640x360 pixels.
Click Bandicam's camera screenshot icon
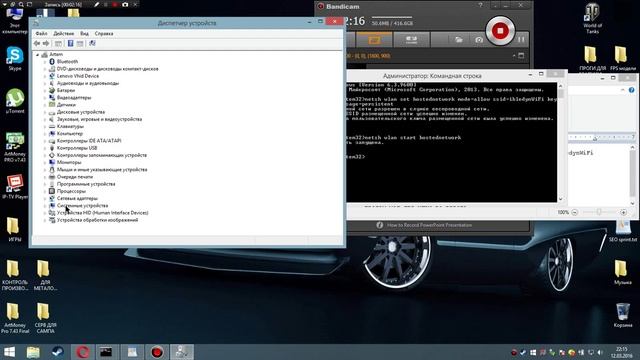(x=479, y=40)
